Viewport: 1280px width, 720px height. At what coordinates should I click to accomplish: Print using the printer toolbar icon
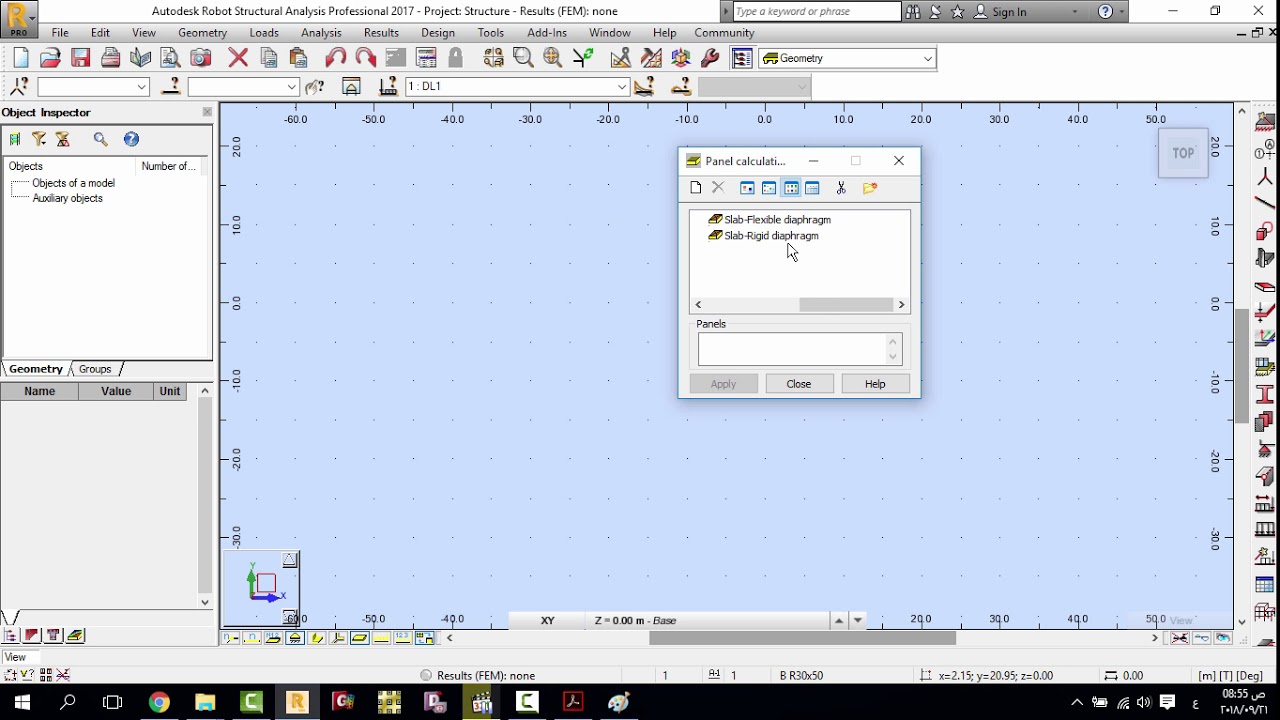click(x=111, y=58)
